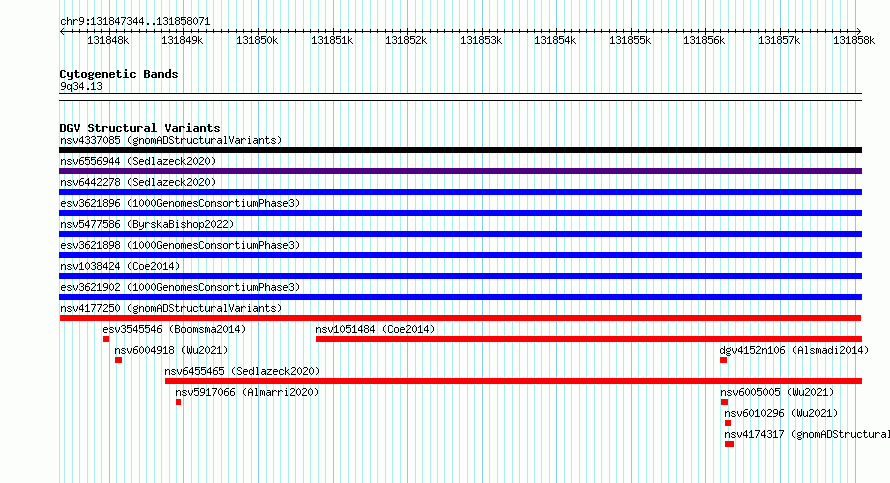Click the nsv5477586 (ByrskaBishop2022) label

(147, 224)
